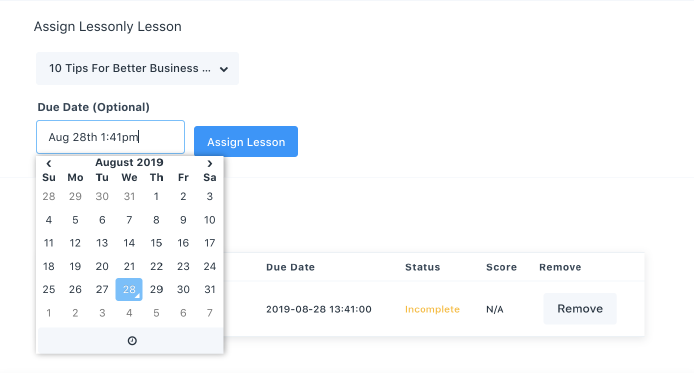The image size is (694, 373).
Task: Go to previous month in calendar
Action: tap(49, 163)
